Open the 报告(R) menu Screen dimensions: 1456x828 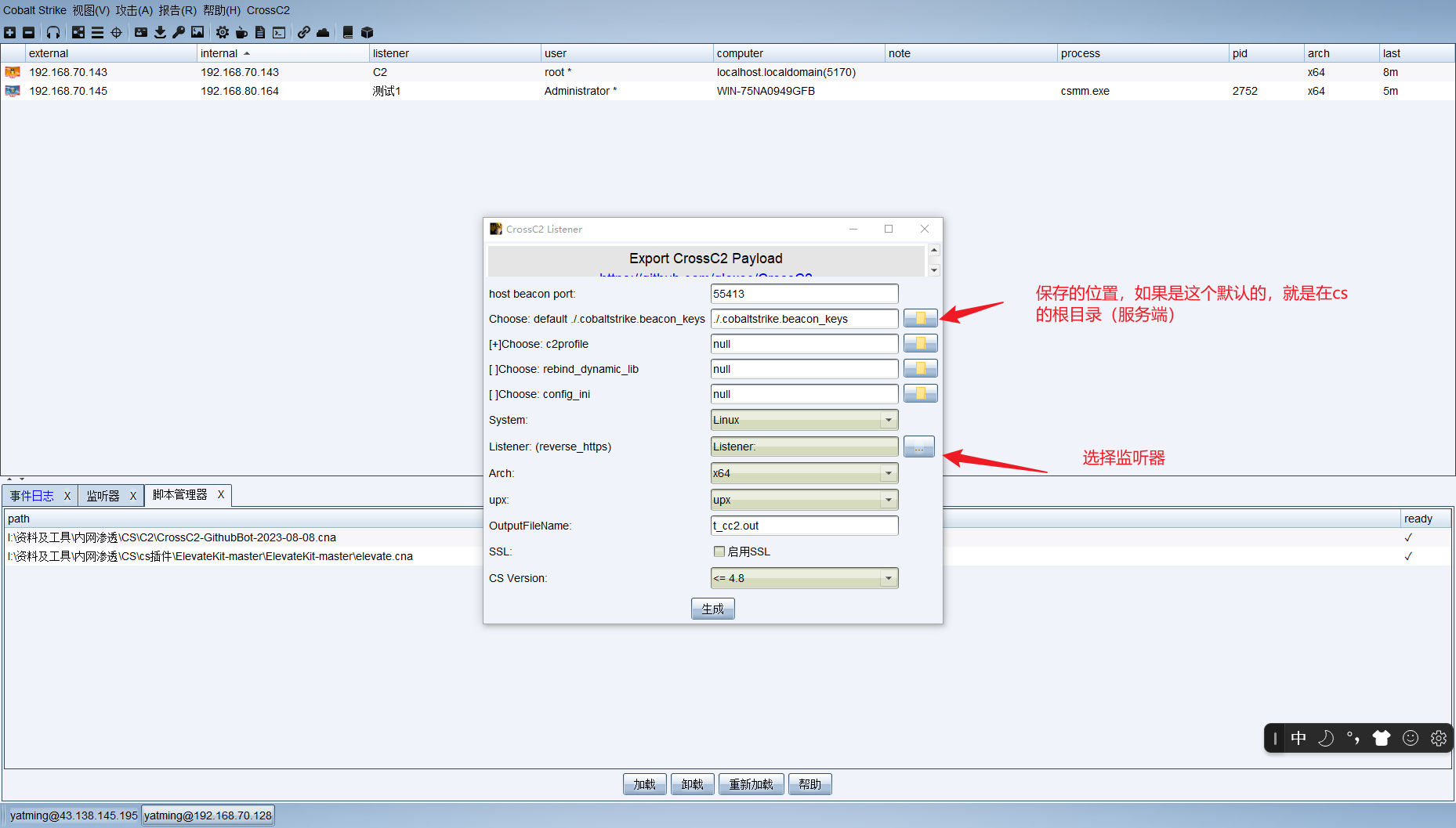[x=177, y=10]
